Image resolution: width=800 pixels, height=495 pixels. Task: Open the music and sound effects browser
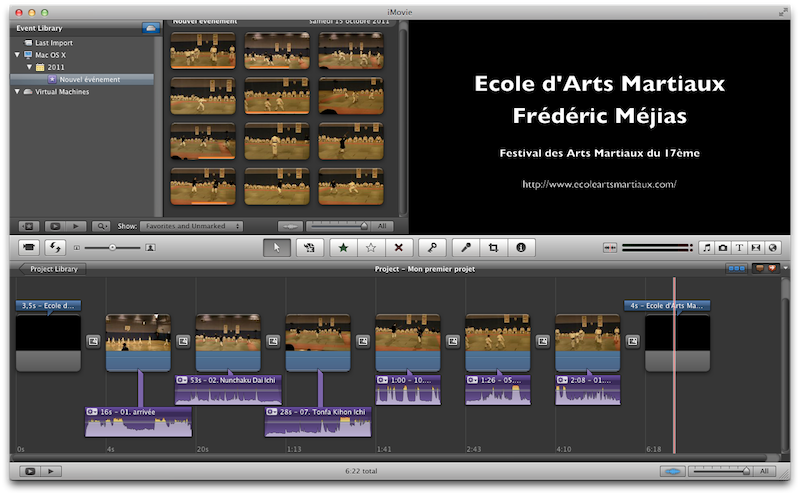pyautogui.click(x=707, y=248)
